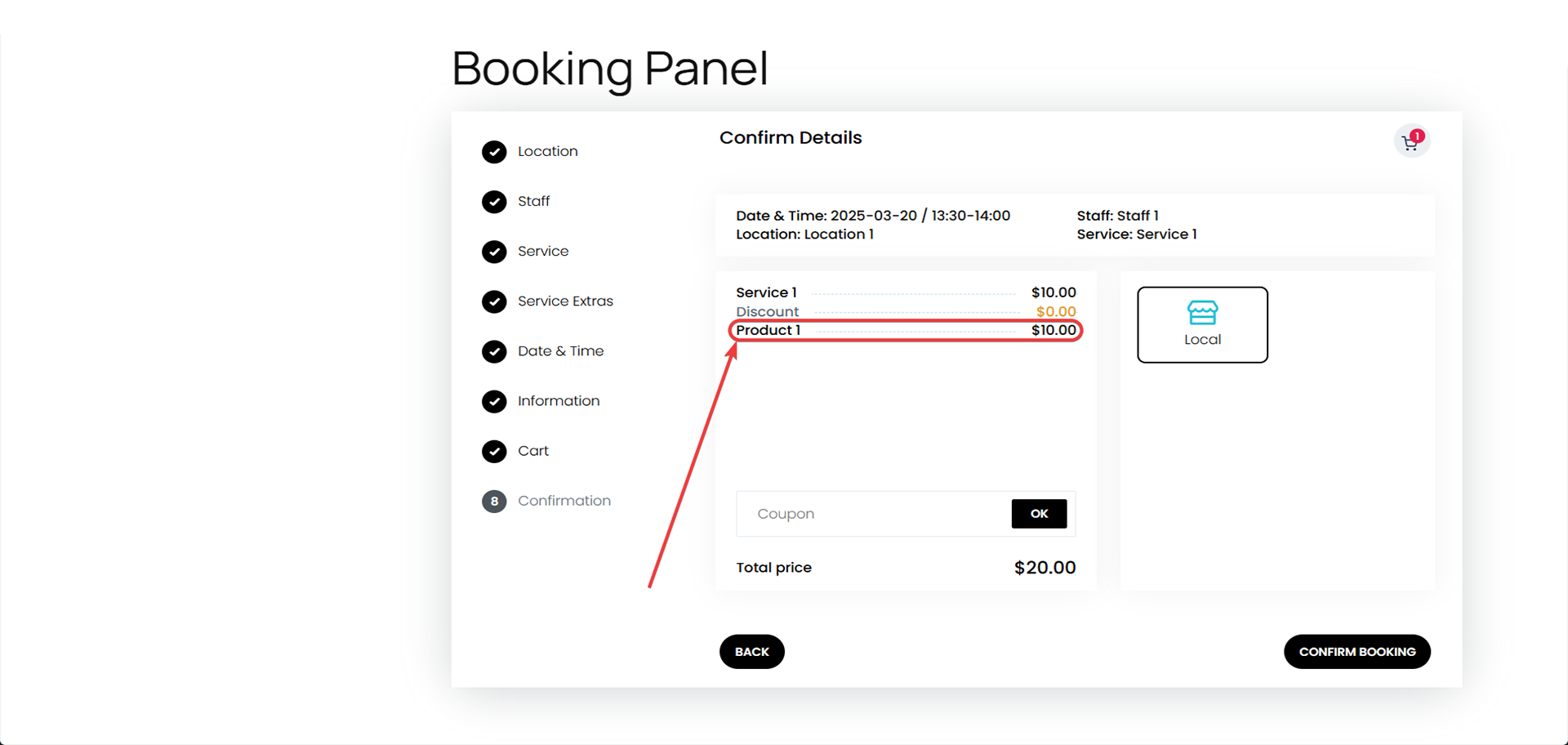The image size is (1568, 745).
Task: Click the Location step checkmark icon
Action: tap(494, 152)
